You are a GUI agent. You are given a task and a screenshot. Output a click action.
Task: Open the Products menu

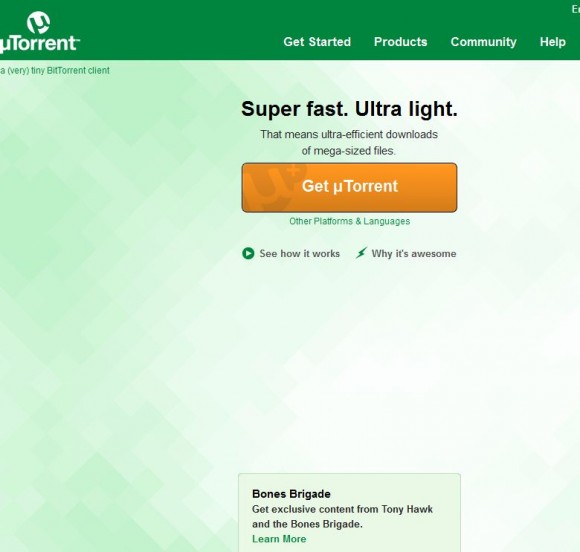pos(401,42)
